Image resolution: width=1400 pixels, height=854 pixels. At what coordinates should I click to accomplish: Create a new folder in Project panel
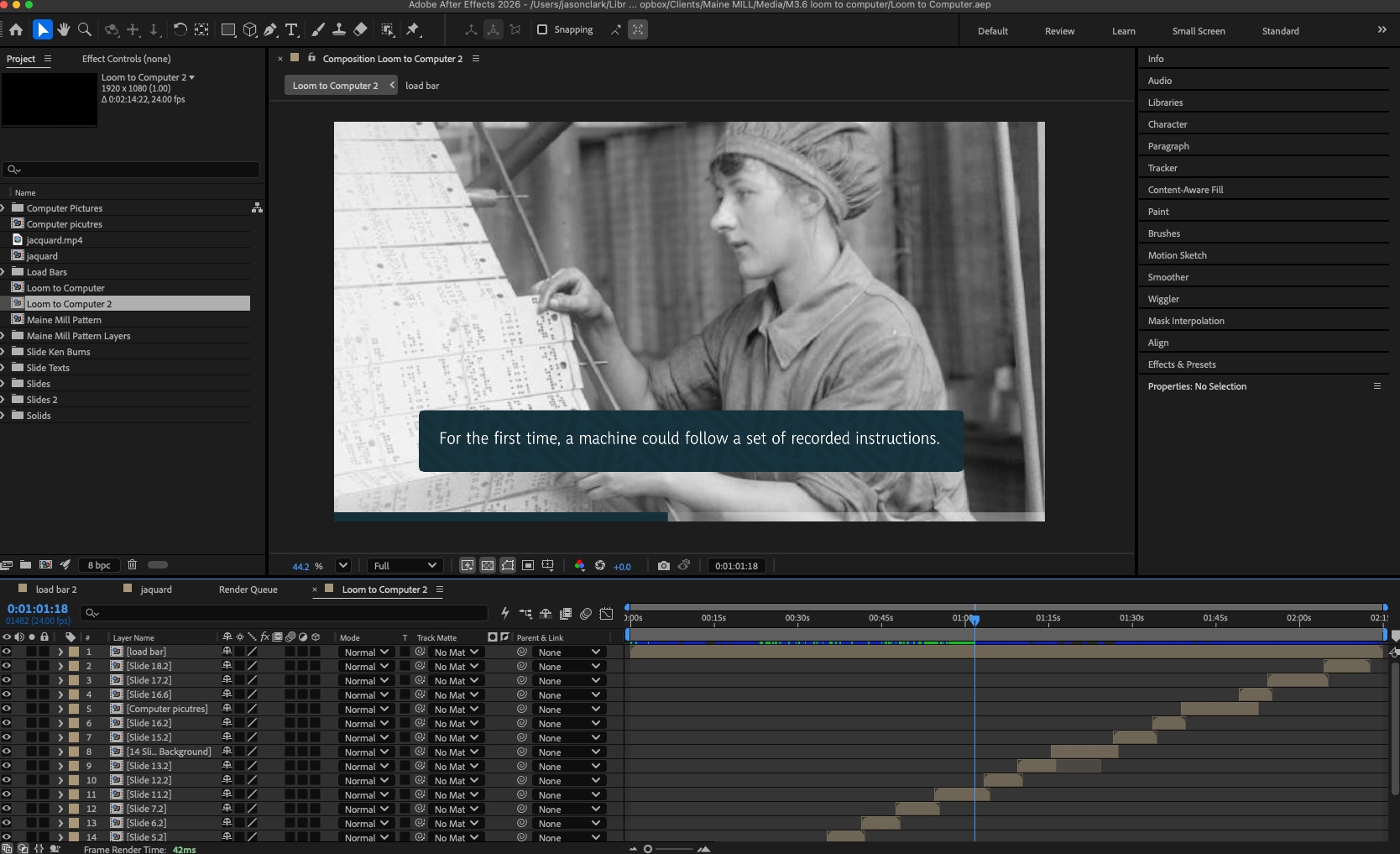(25, 565)
